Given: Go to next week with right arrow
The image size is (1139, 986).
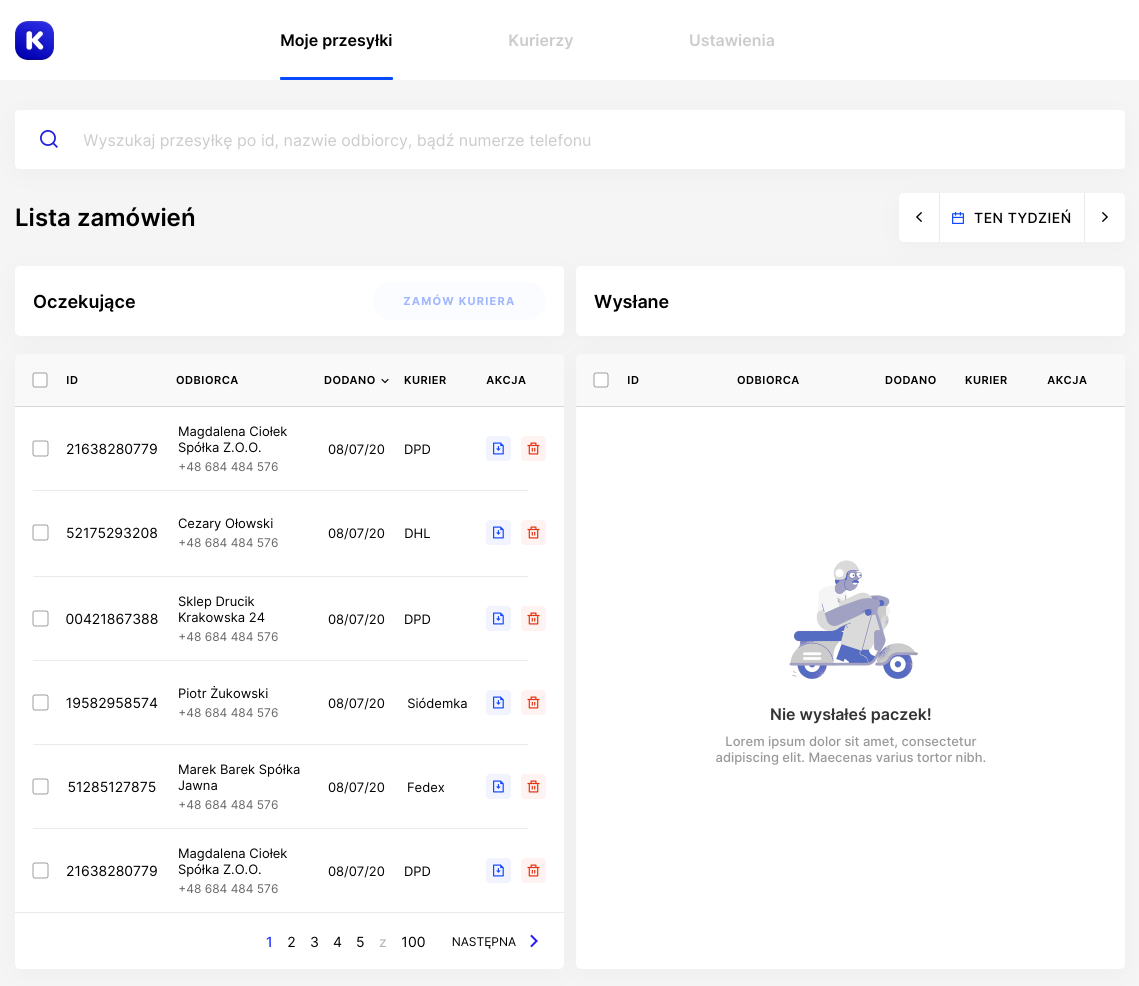Looking at the screenshot, I should (1105, 217).
